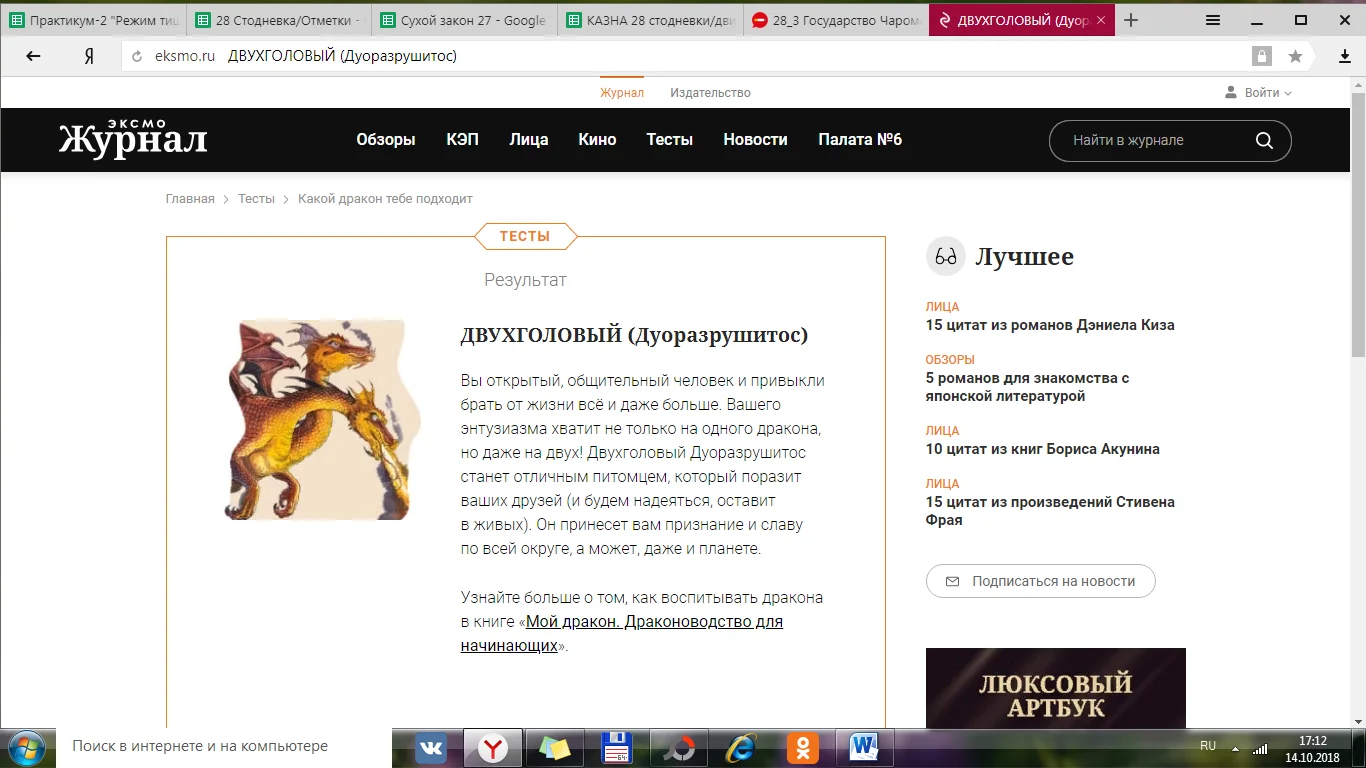
Task: Click the Эксмо Журнал logo
Action: [x=133, y=137]
